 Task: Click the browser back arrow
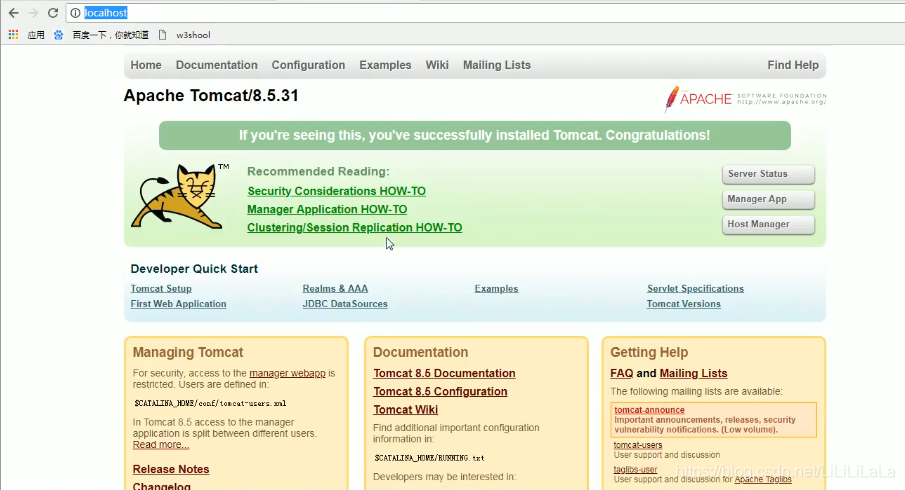[x=13, y=13]
